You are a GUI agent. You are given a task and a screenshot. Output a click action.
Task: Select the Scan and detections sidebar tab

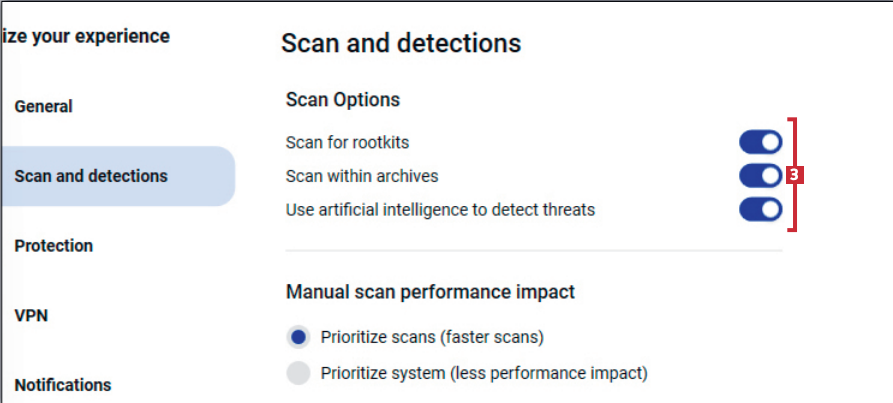(x=91, y=176)
